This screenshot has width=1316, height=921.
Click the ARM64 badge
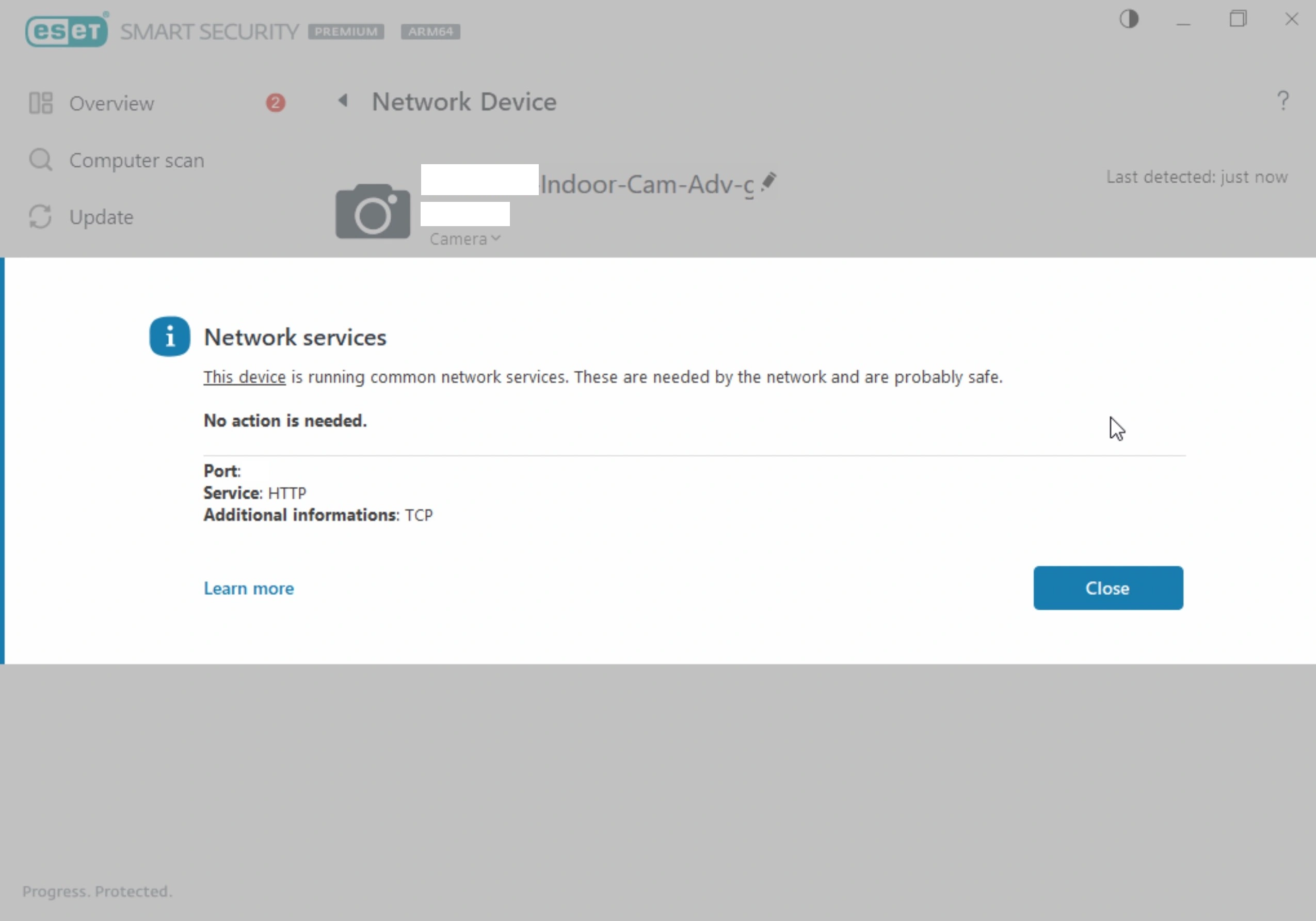[430, 31]
